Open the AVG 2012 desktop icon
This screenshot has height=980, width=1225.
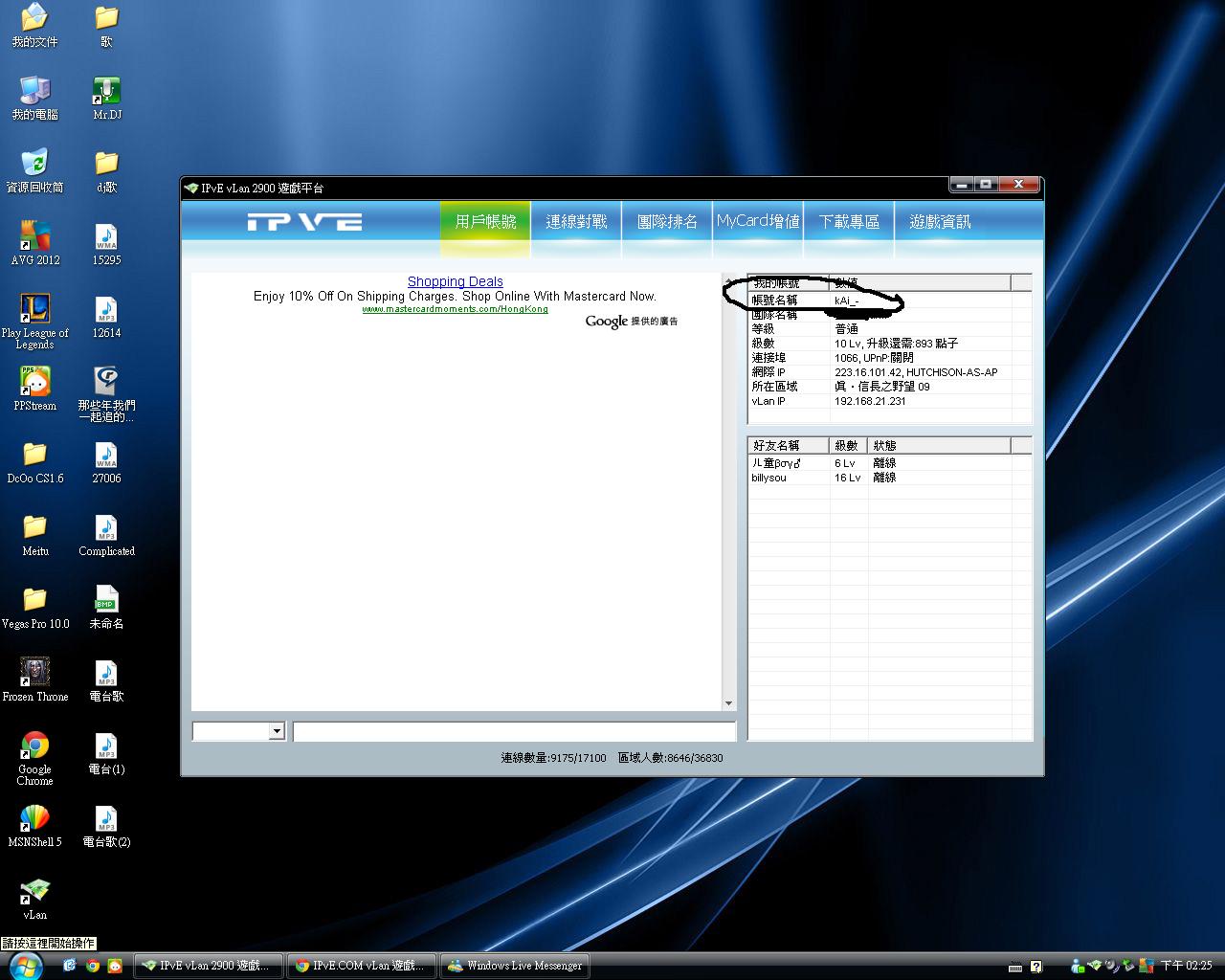[x=35, y=236]
